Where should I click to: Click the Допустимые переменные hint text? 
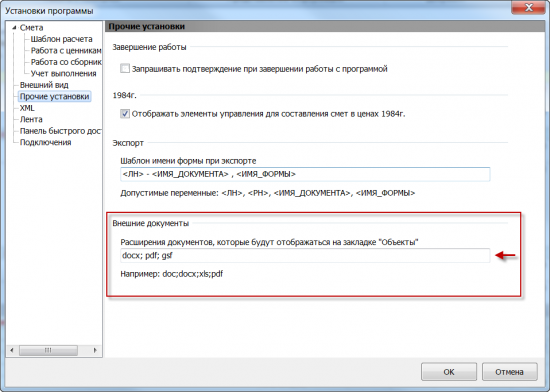click(268, 193)
